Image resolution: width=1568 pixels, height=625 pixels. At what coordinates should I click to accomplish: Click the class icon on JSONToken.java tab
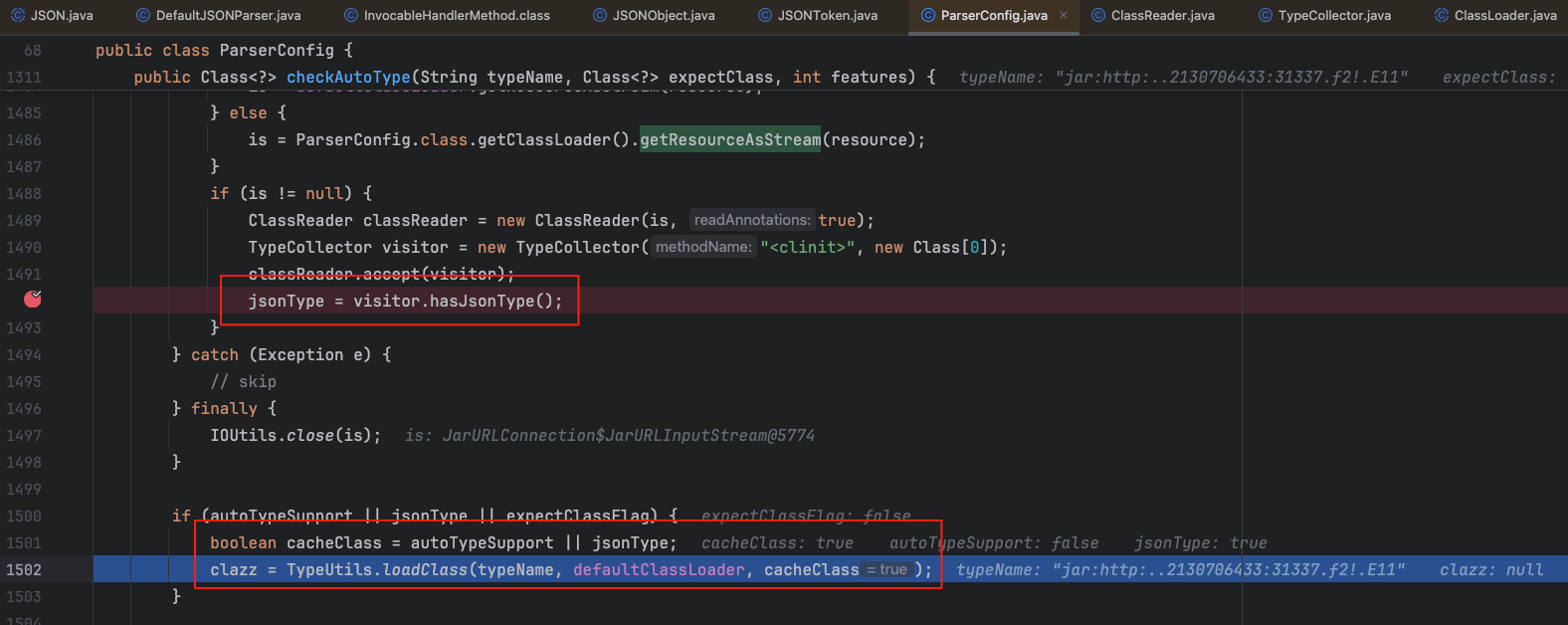point(765,15)
